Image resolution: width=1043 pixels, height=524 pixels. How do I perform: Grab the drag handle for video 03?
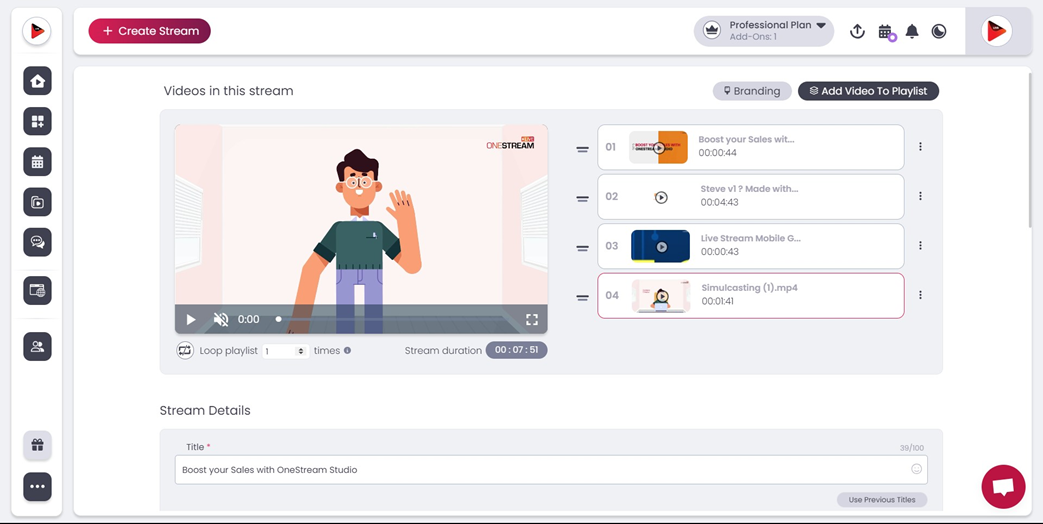tap(582, 249)
